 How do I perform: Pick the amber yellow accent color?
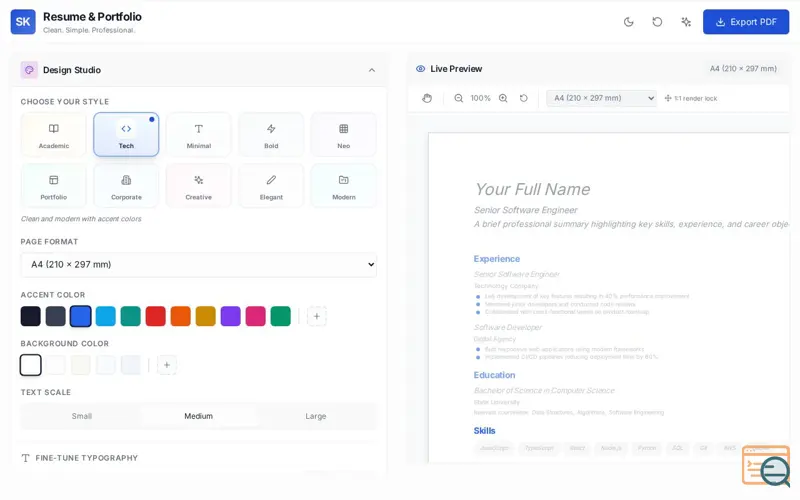206,316
